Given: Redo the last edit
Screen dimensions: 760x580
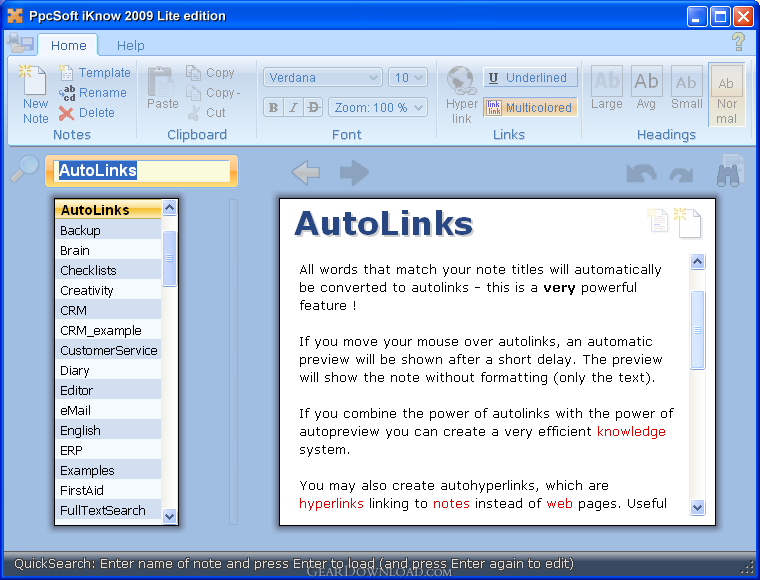Looking at the screenshot, I should click(681, 174).
